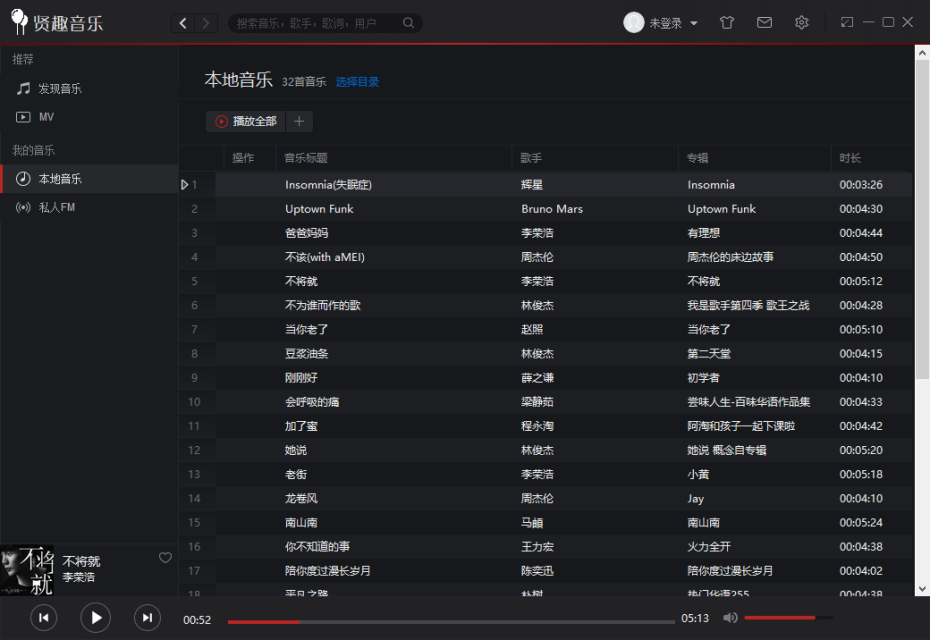
Task: Select the song 不为谁而作的歌
Action: point(322,305)
